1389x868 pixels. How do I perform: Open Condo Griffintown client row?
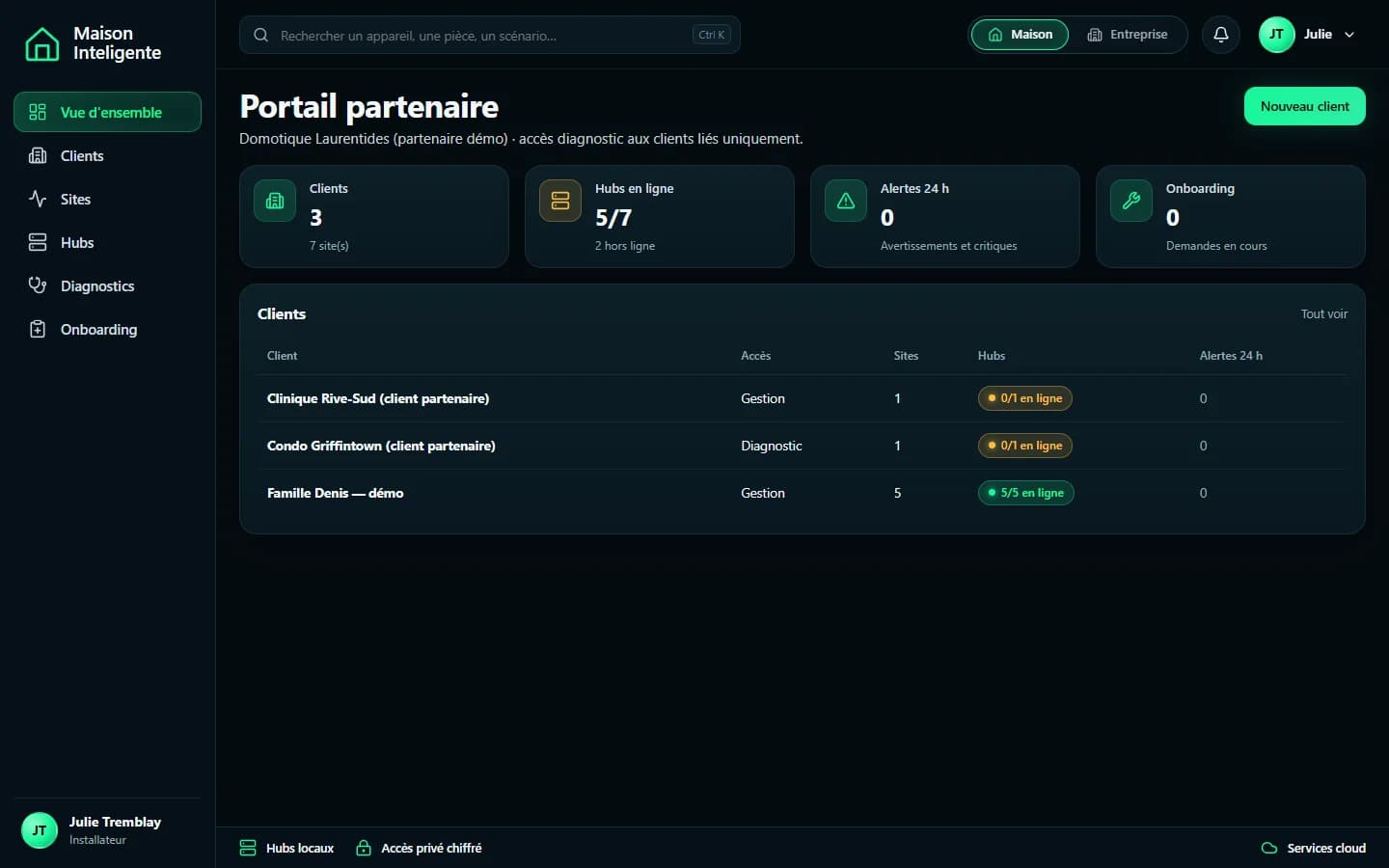[x=802, y=446]
